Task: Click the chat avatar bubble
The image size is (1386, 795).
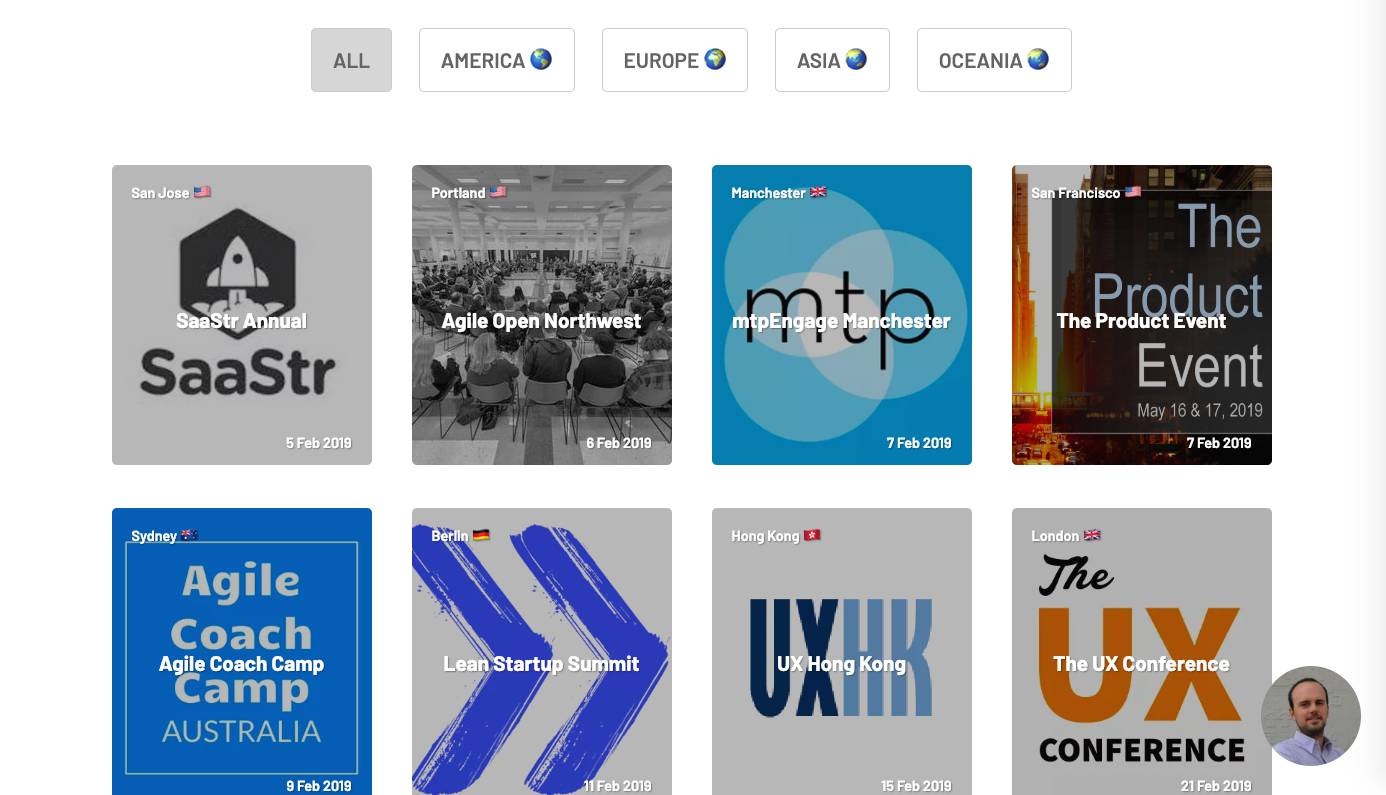Action: 1311,716
